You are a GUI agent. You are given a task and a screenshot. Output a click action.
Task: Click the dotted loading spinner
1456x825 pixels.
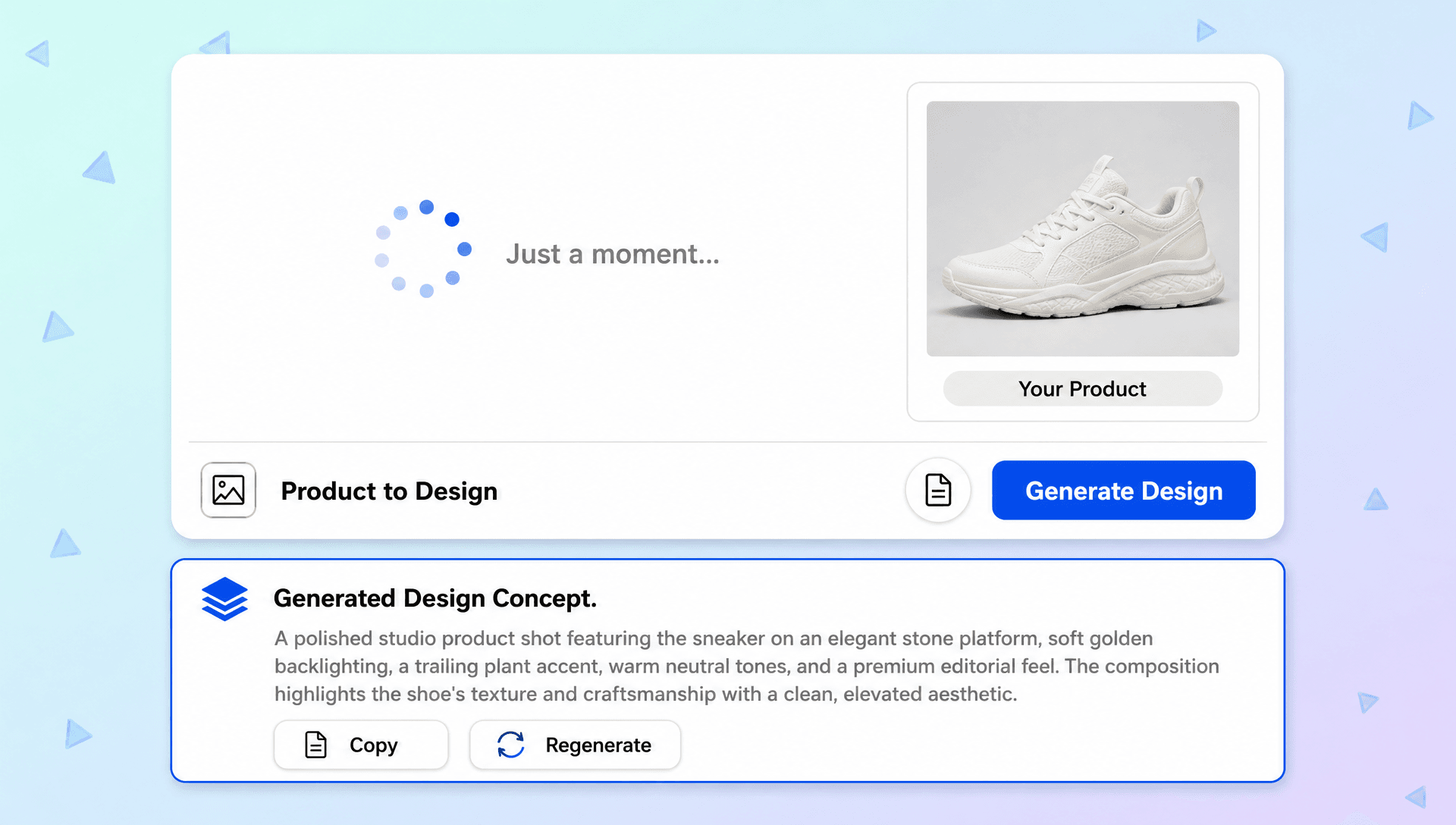pos(423,249)
